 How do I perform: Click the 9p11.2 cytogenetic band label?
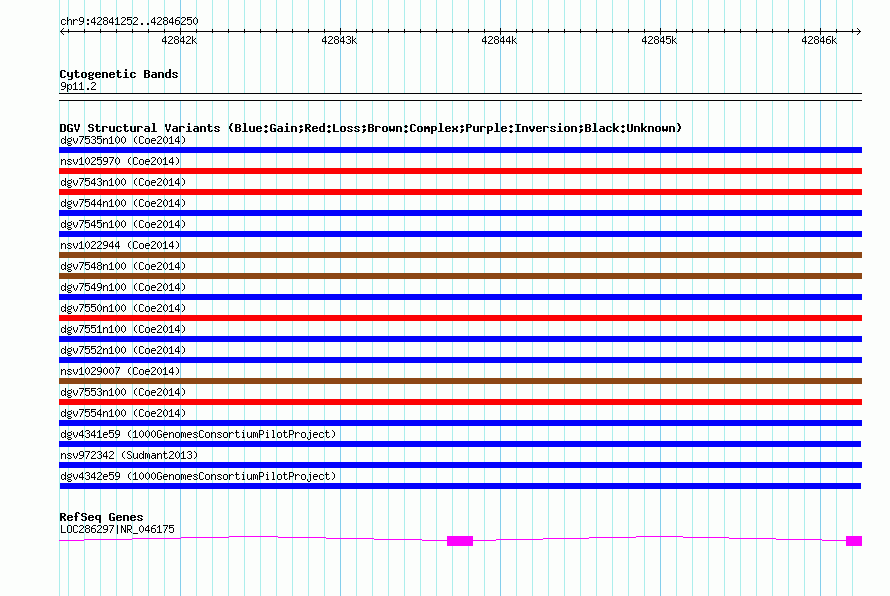pyautogui.click(x=78, y=86)
